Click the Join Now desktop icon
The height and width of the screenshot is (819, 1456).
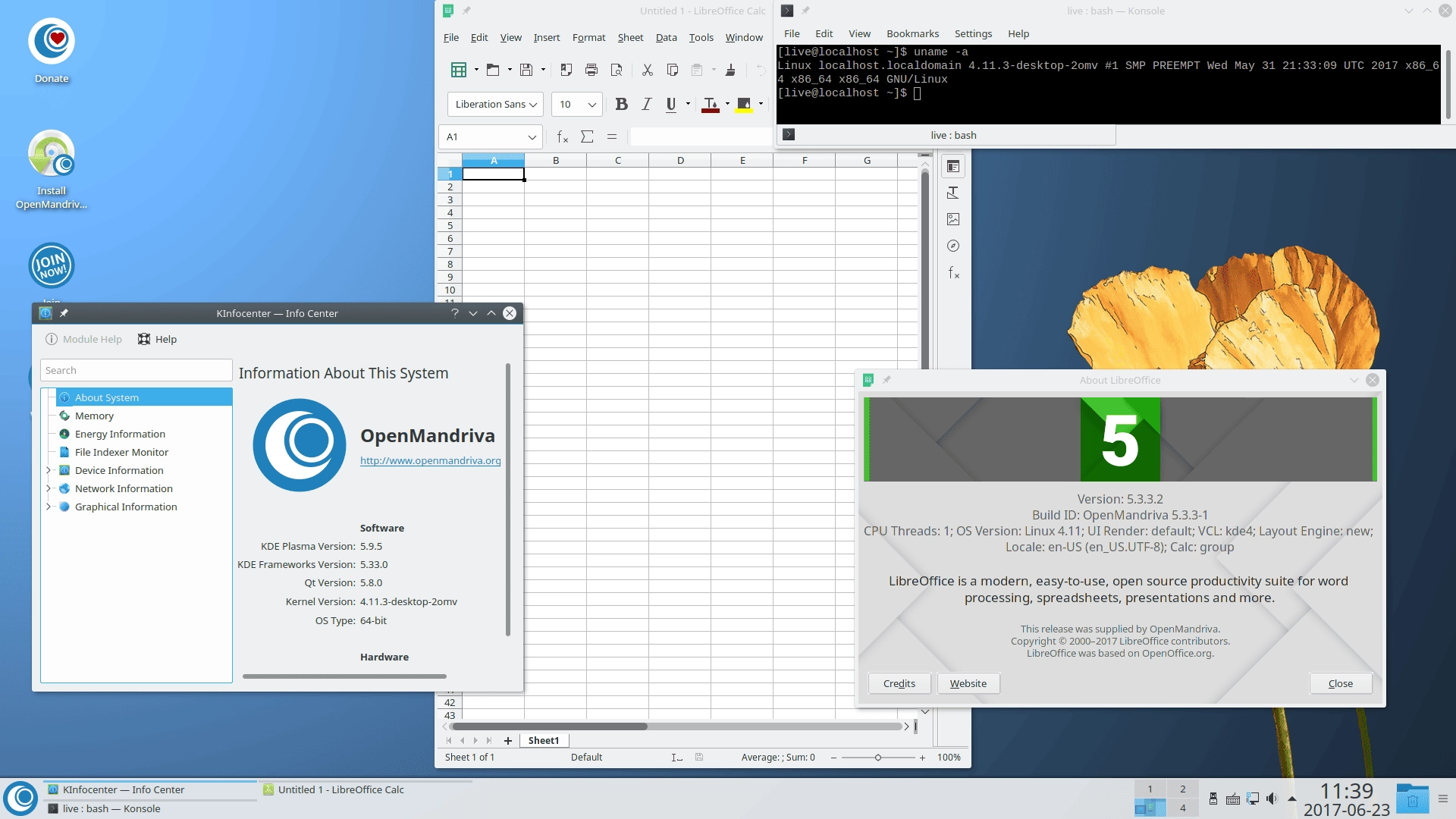[x=52, y=265]
